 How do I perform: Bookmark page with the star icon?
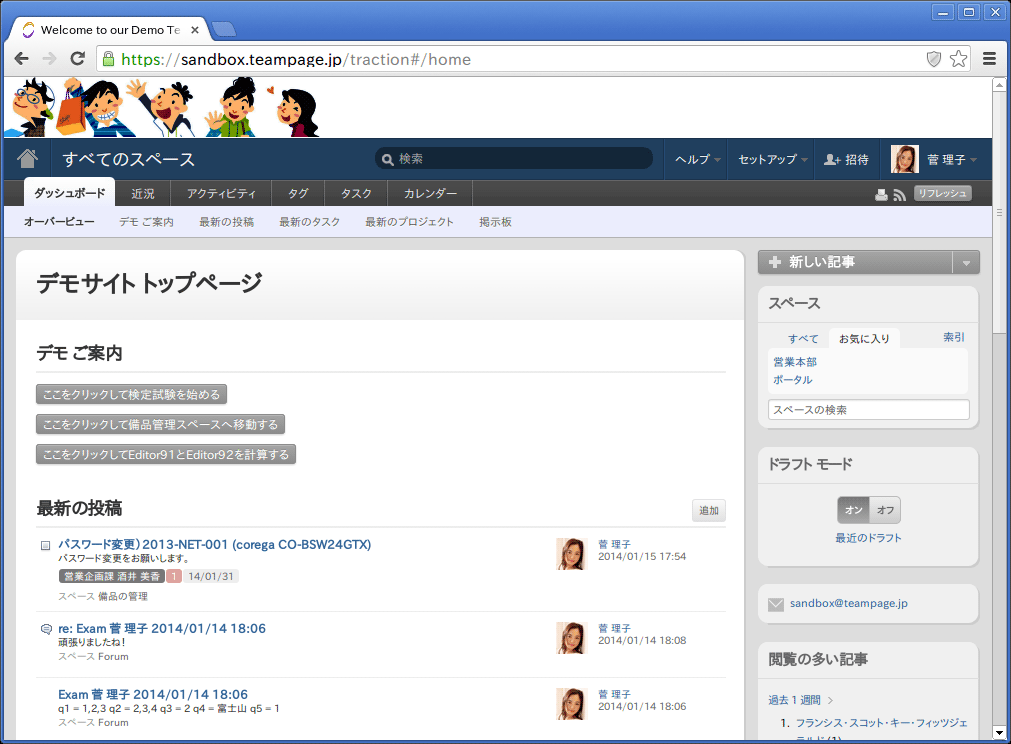958,59
